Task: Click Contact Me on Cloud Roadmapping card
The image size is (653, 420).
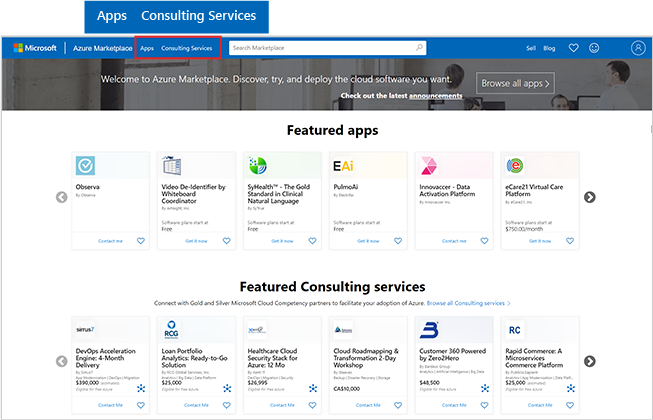Action: 368,405
